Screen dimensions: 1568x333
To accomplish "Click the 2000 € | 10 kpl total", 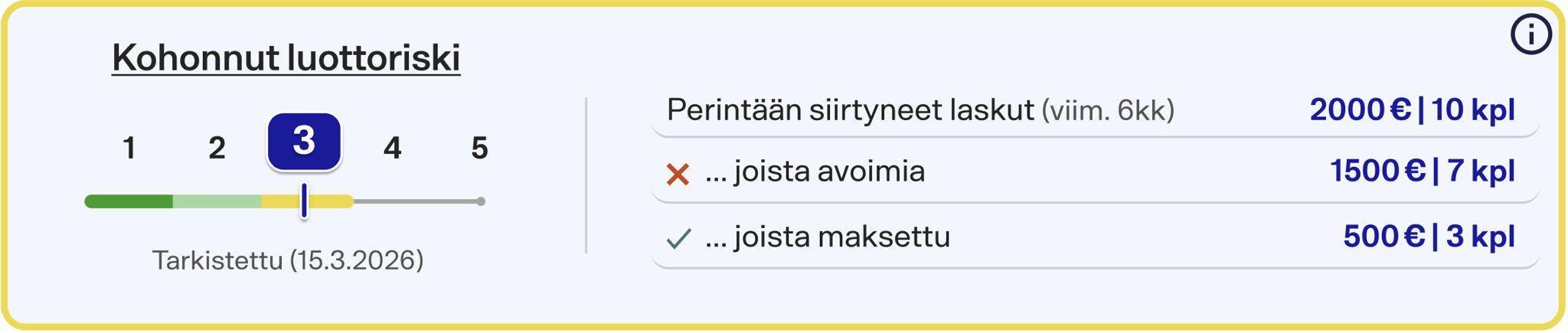I will [x=1412, y=110].
